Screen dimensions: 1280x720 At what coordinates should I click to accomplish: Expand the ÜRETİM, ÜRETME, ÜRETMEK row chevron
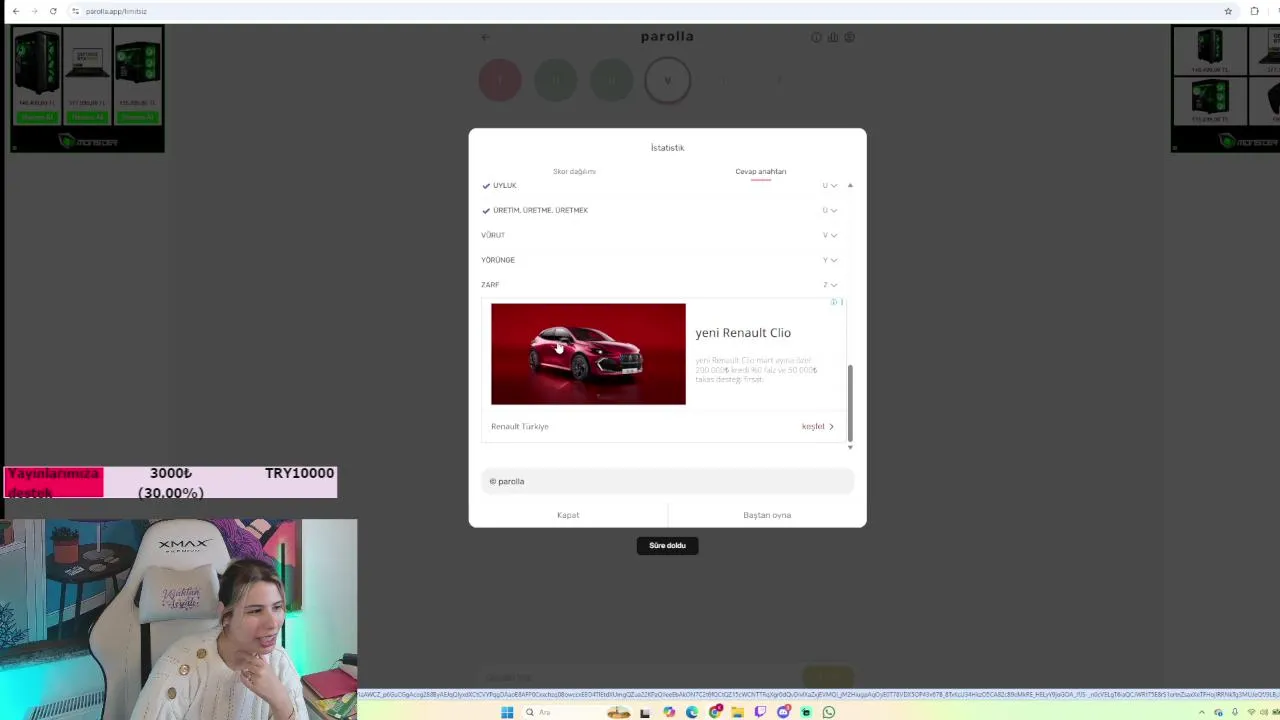834,210
